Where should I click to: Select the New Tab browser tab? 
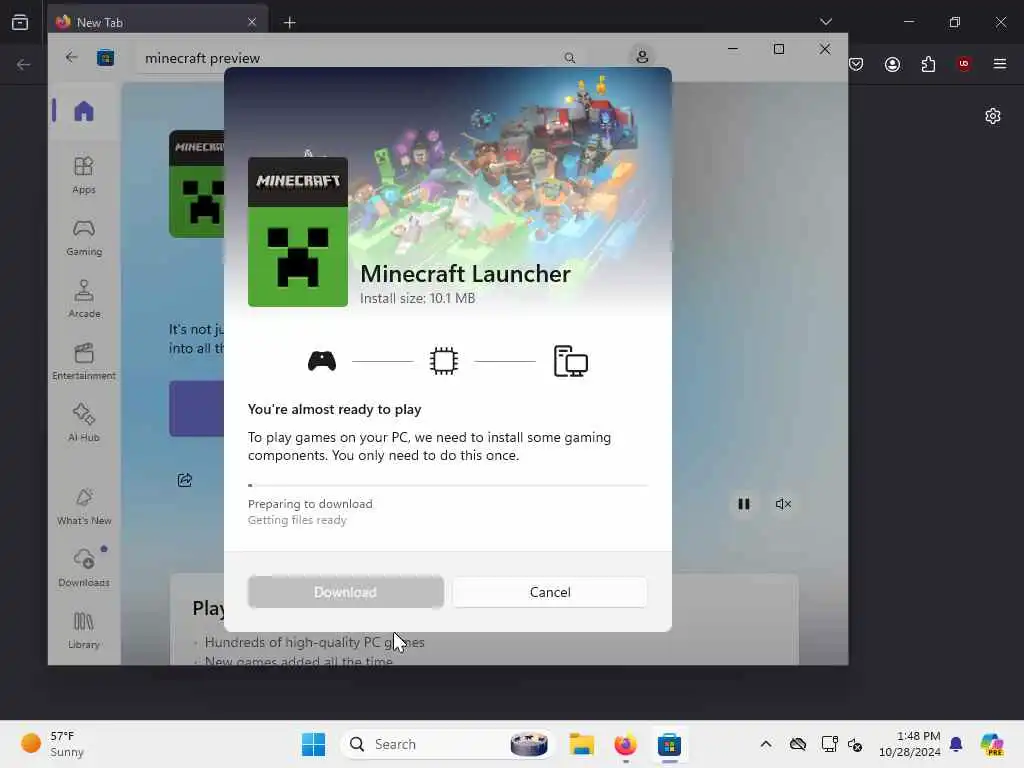[158, 22]
